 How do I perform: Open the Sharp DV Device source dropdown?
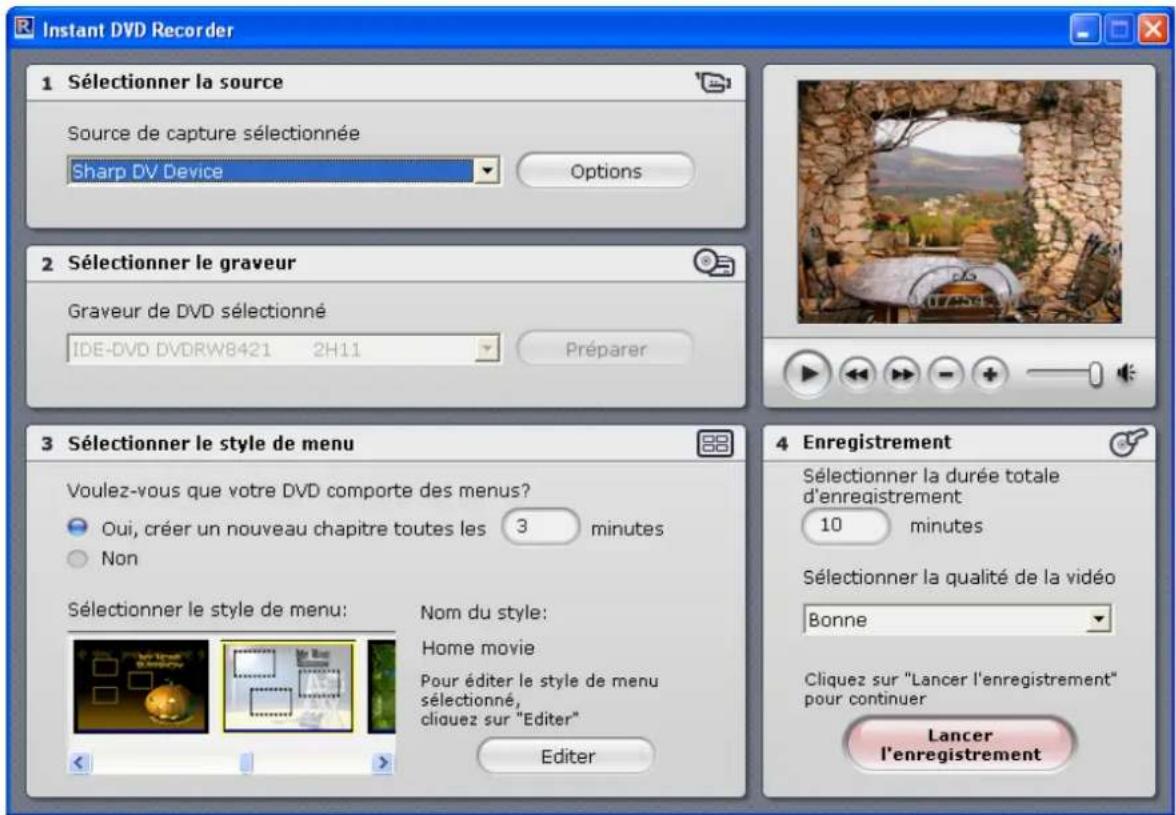487,171
